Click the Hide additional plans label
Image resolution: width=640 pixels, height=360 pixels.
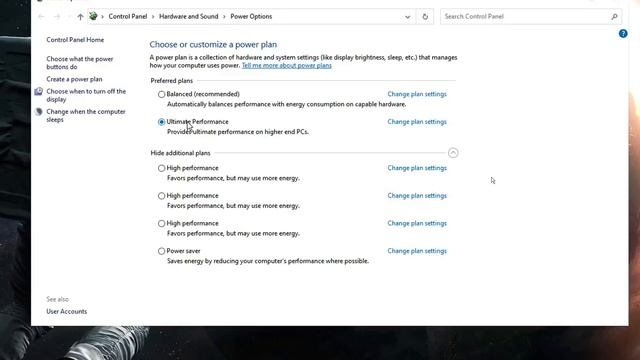tap(180, 153)
